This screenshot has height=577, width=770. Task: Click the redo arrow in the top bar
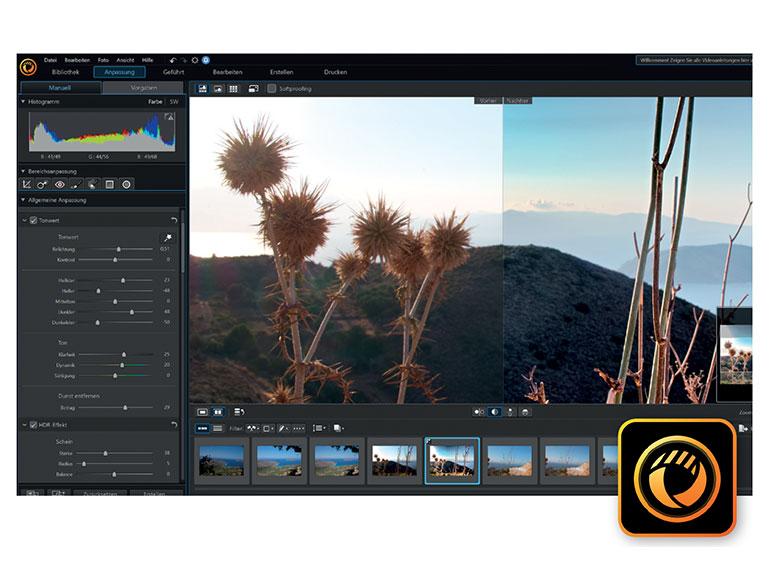coord(184,60)
